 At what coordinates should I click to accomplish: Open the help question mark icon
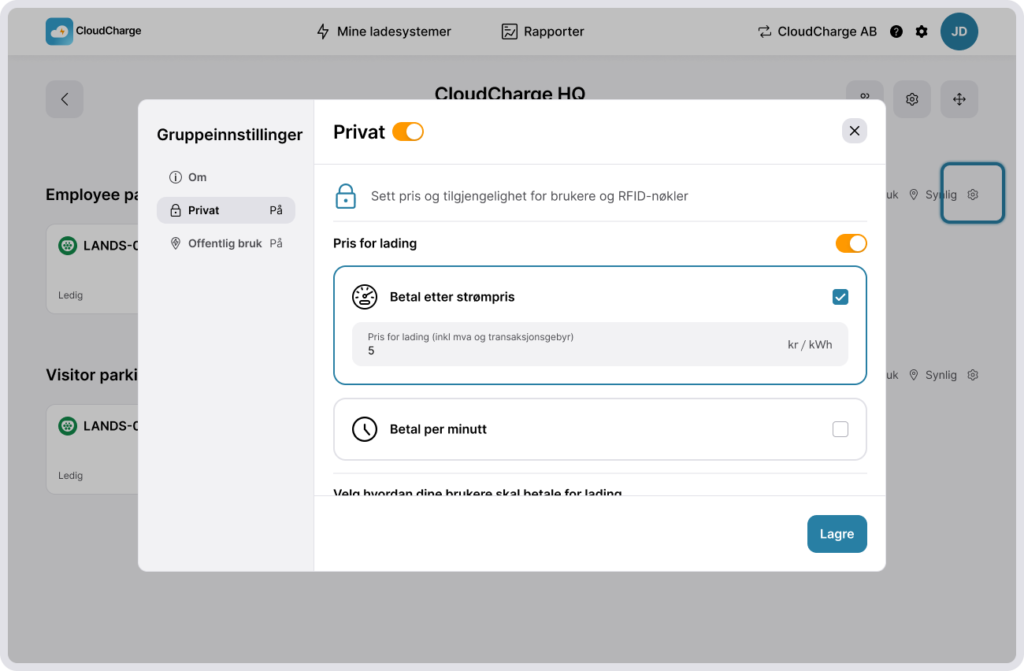pos(896,32)
